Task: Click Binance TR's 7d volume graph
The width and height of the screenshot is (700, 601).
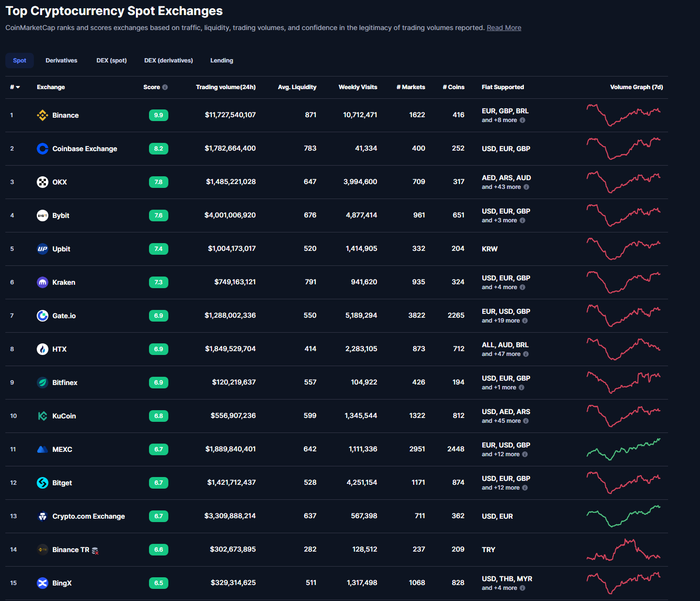Action: click(x=623, y=550)
